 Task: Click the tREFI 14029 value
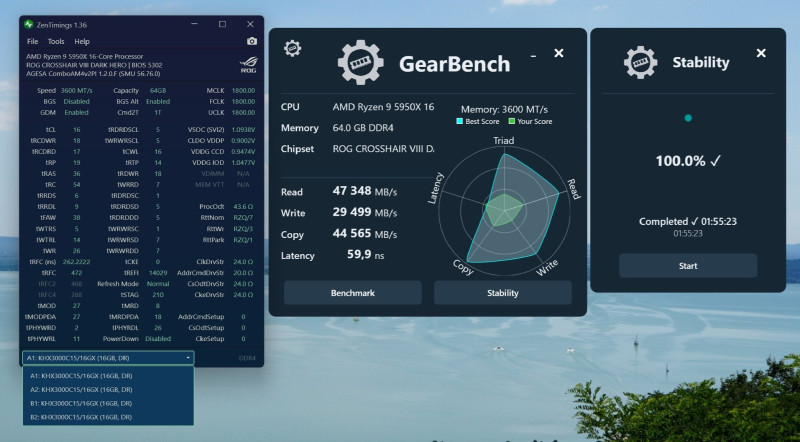pyautogui.click(x=158, y=273)
